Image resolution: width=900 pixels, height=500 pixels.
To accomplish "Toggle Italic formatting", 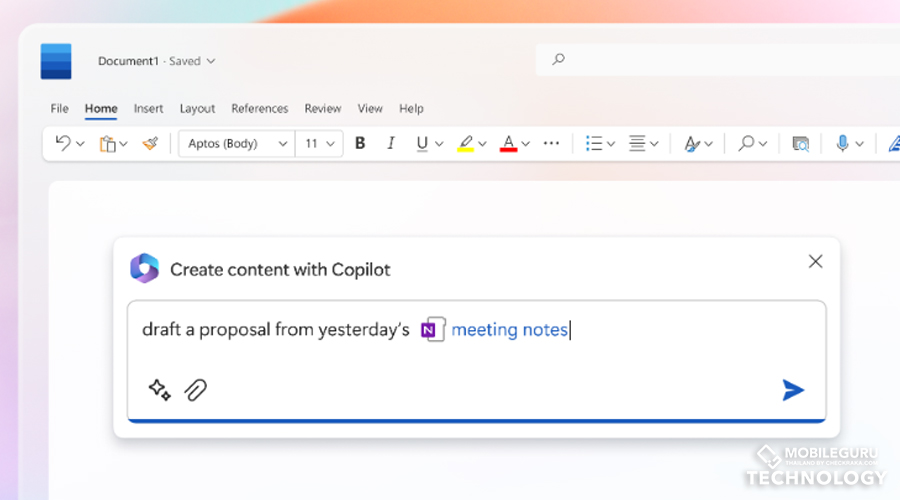I will point(391,143).
